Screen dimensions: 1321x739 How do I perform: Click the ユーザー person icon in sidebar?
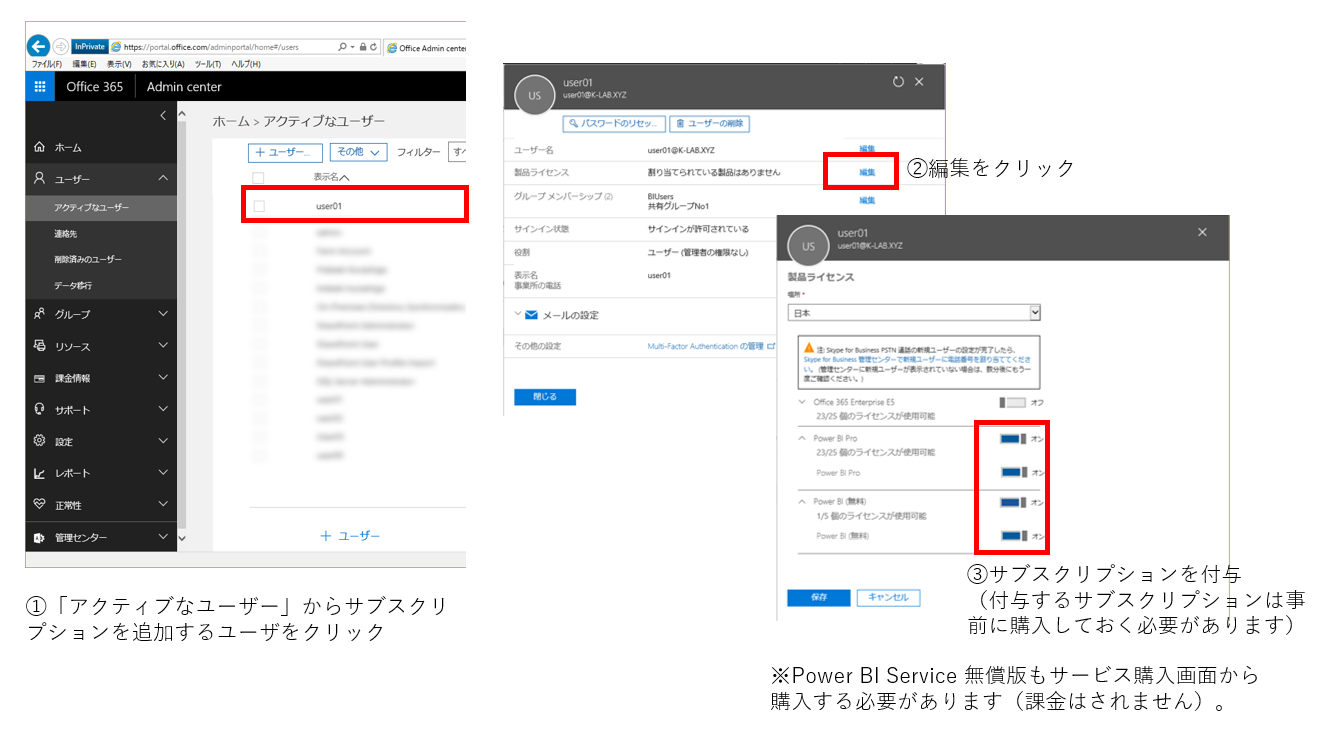click(x=39, y=178)
